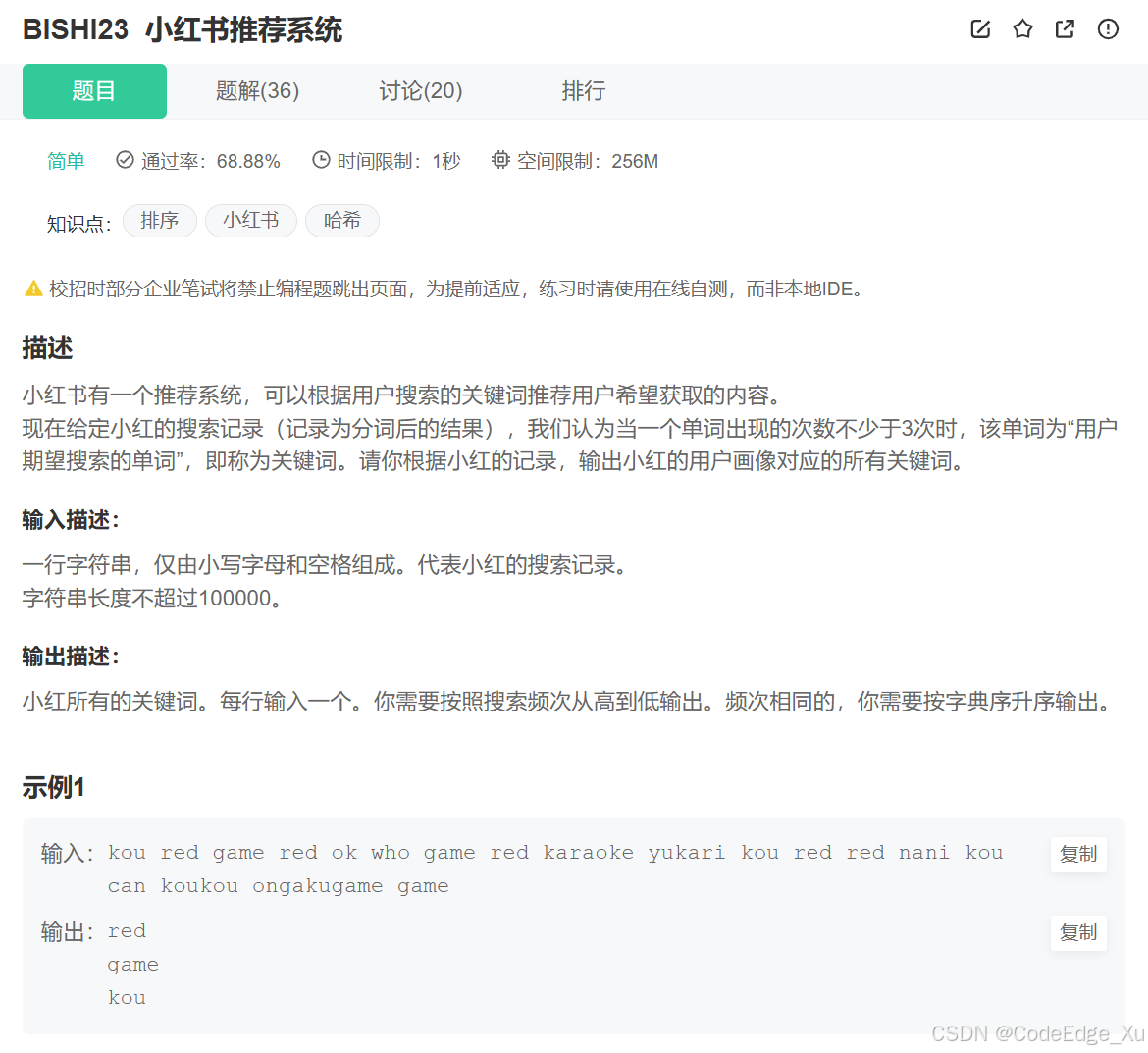The height and width of the screenshot is (1053, 1148).
Task: Select the 排行 tab
Action: pos(583,90)
